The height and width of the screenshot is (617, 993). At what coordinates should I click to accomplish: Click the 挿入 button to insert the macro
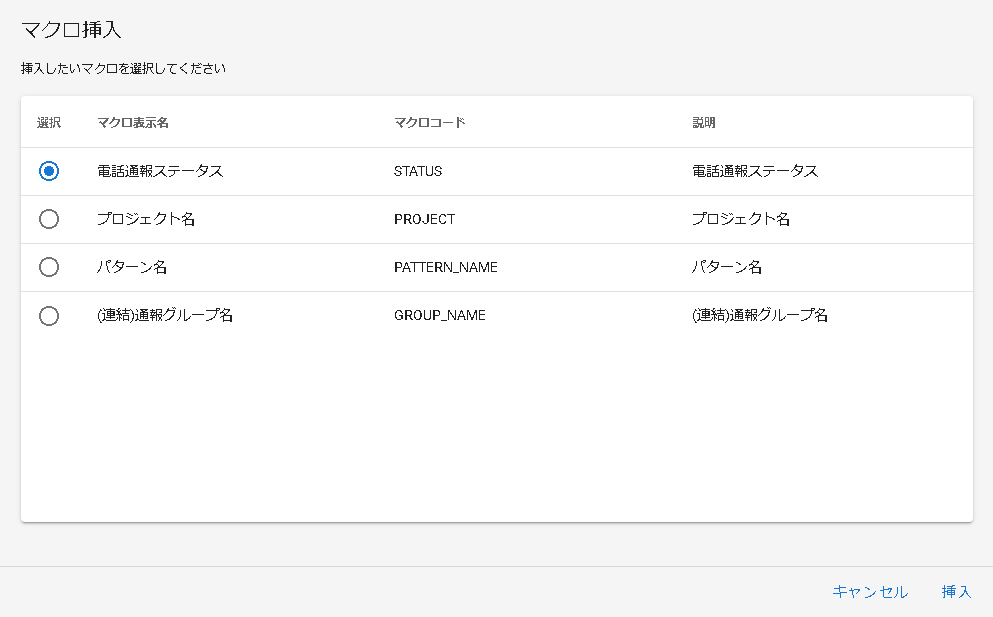(956, 591)
